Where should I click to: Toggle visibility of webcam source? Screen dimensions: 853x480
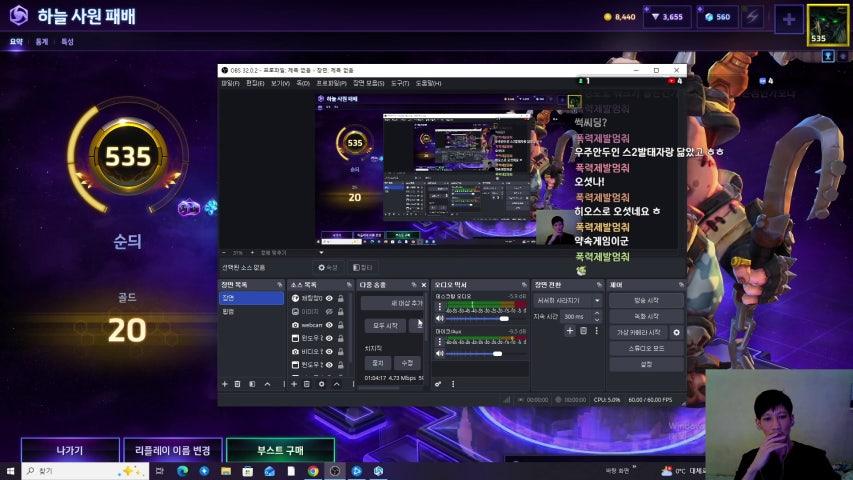tap(329, 325)
